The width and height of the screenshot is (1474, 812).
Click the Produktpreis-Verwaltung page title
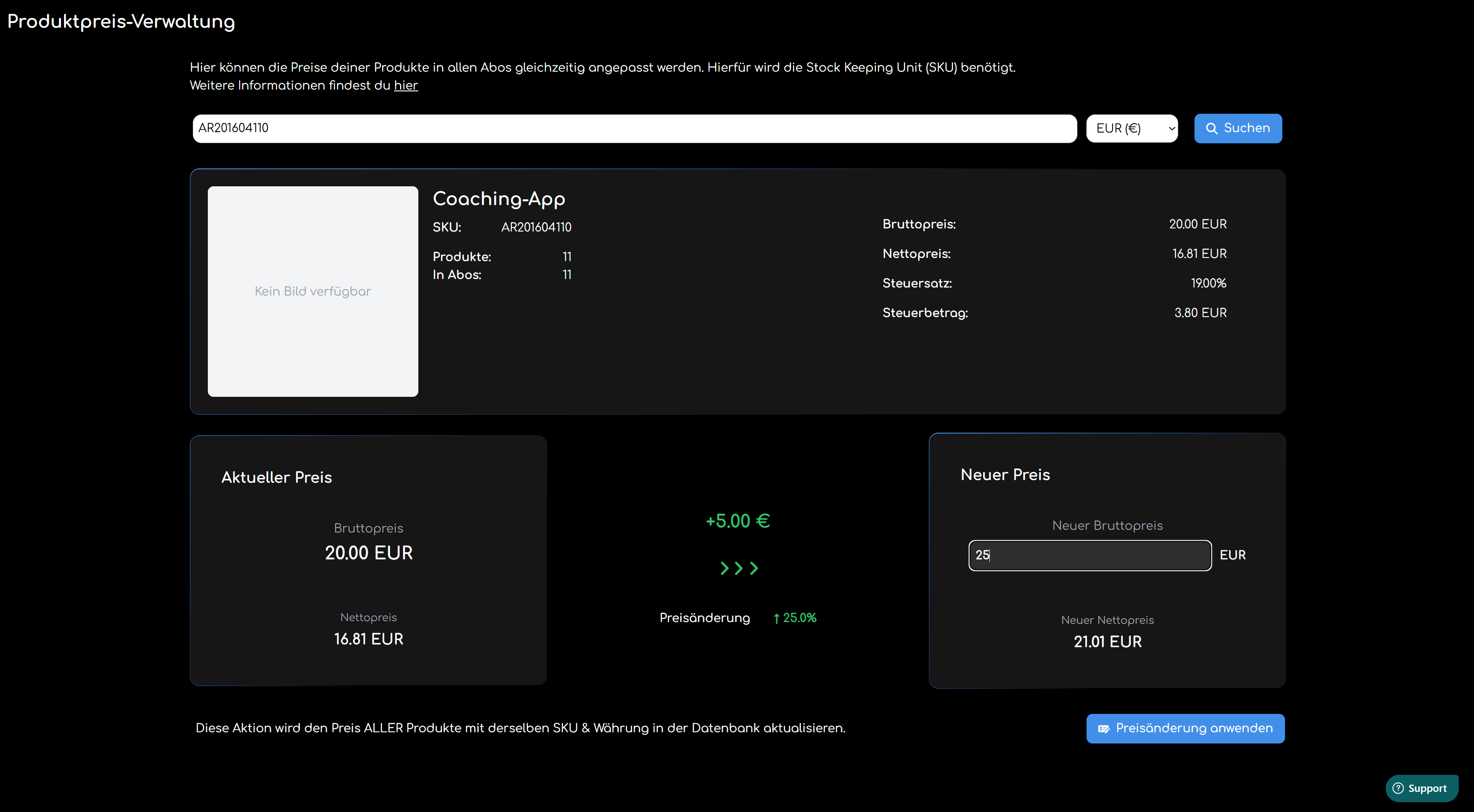click(121, 21)
